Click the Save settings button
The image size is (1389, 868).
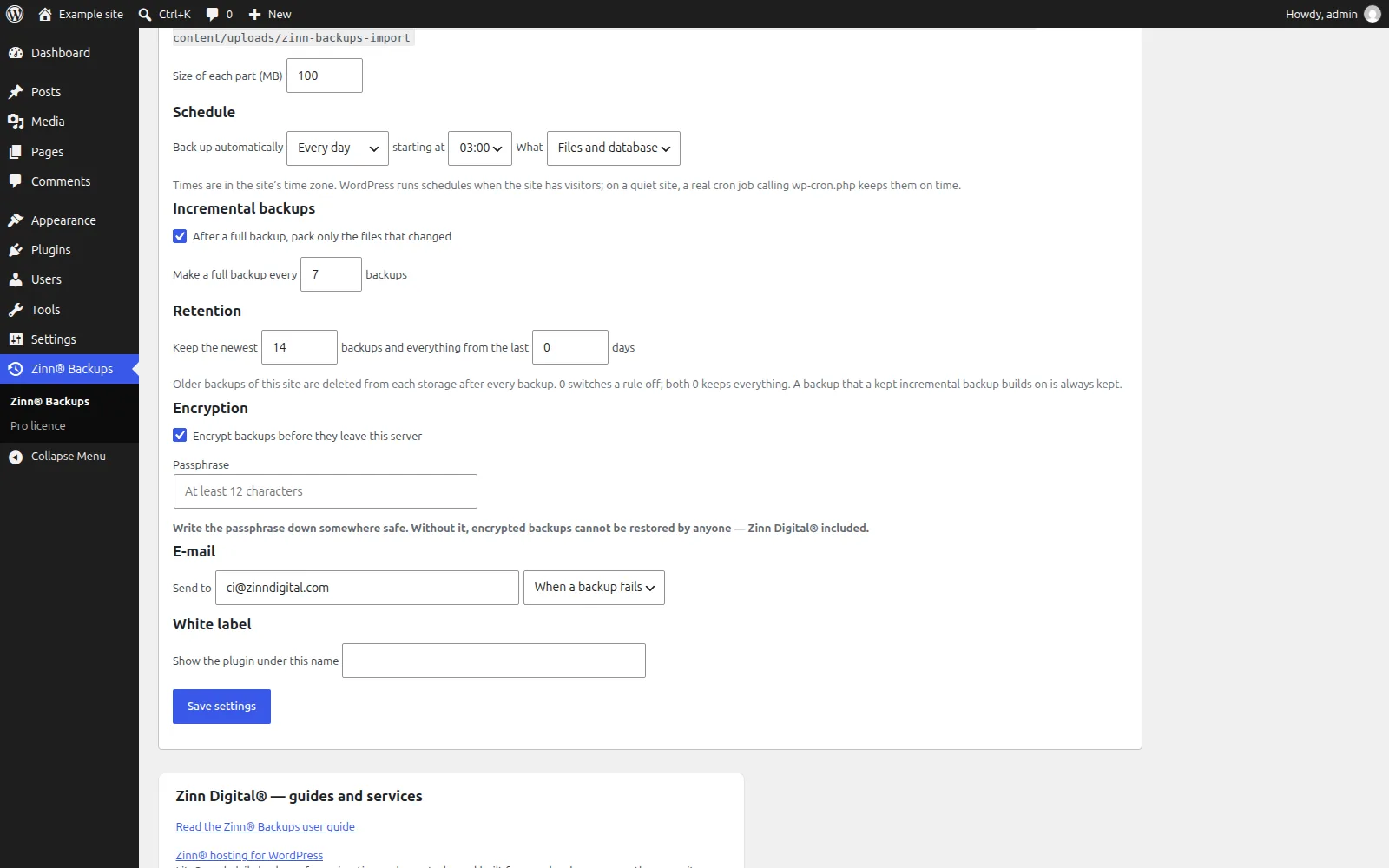click(x=221, y=707)
